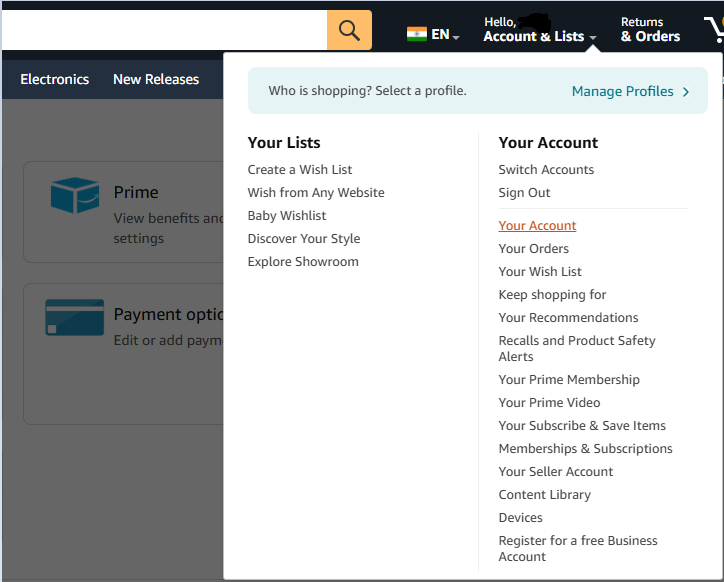The height and width of the screenshot is (582, 724).
Task: Click the Payment options card title
Action: pyautogui.click(x=168, y=315)
